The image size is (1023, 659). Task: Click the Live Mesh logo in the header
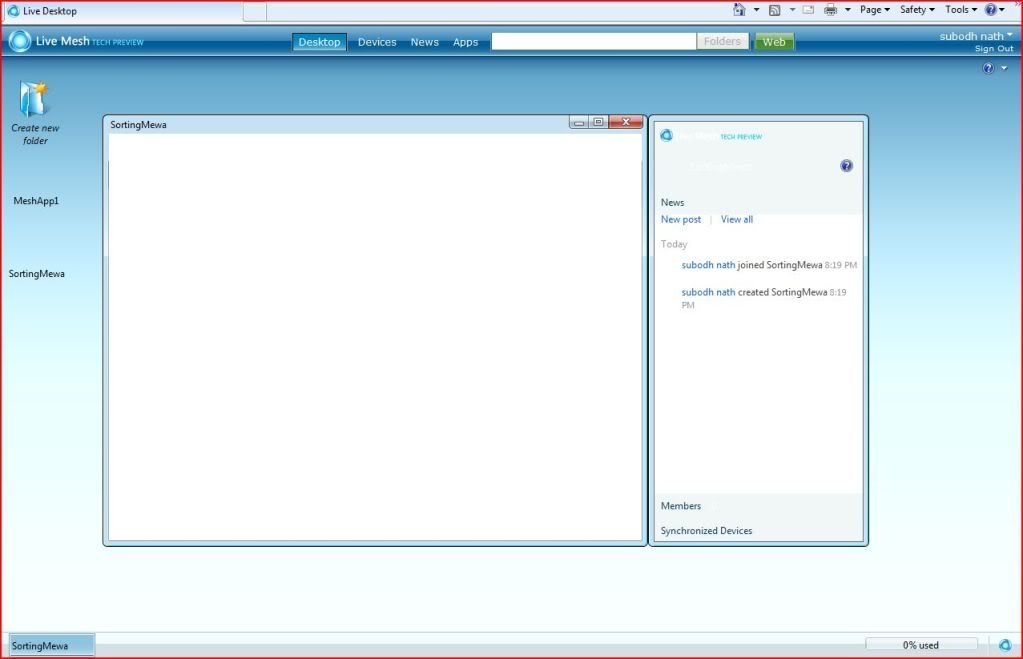(x=20, y=41)
